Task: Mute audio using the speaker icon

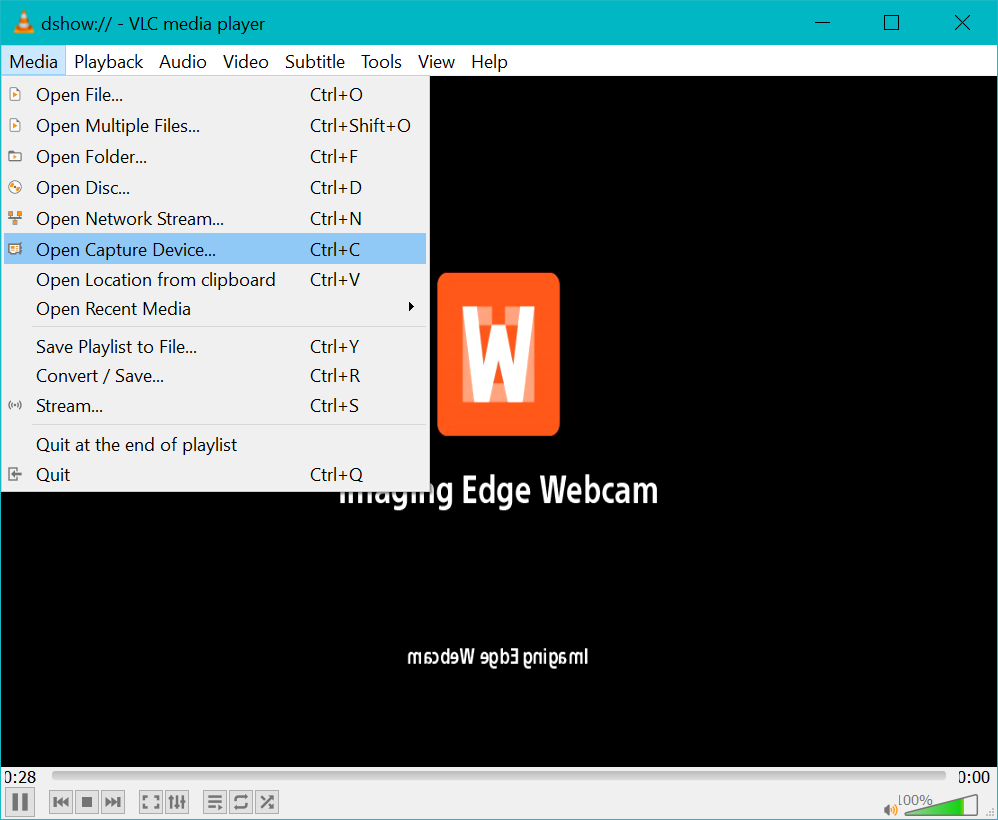Action: pos(890,807)
